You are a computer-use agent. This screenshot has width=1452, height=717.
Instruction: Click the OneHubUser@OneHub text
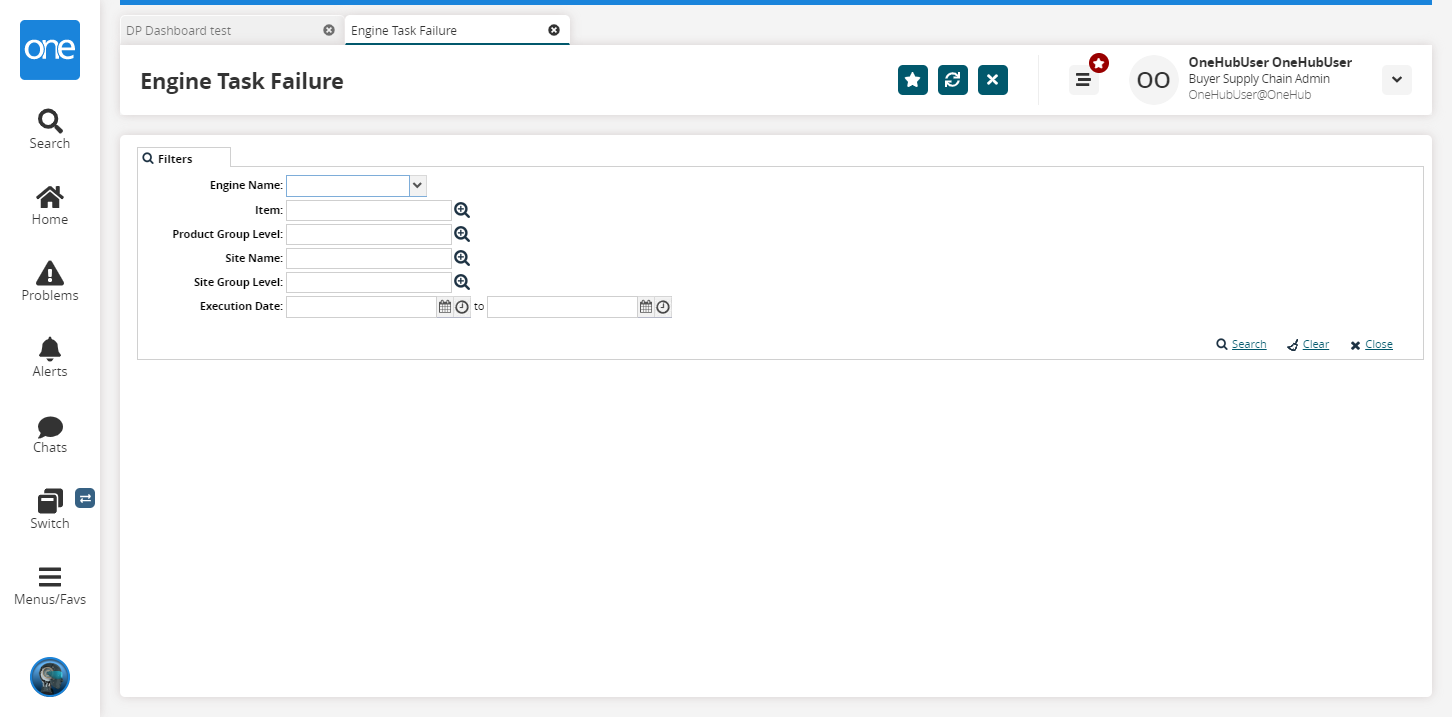point(1250,95)
